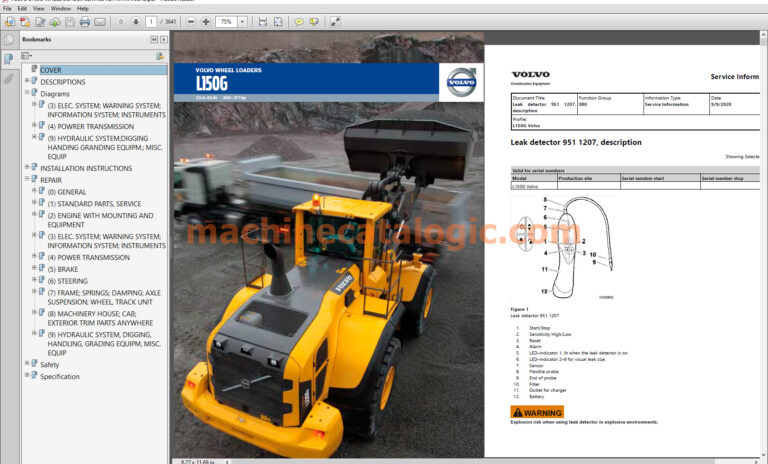Open the edit/sign document tool icon
The height and width of the screenshot is (464, 768).
click(x=40, y=22)
